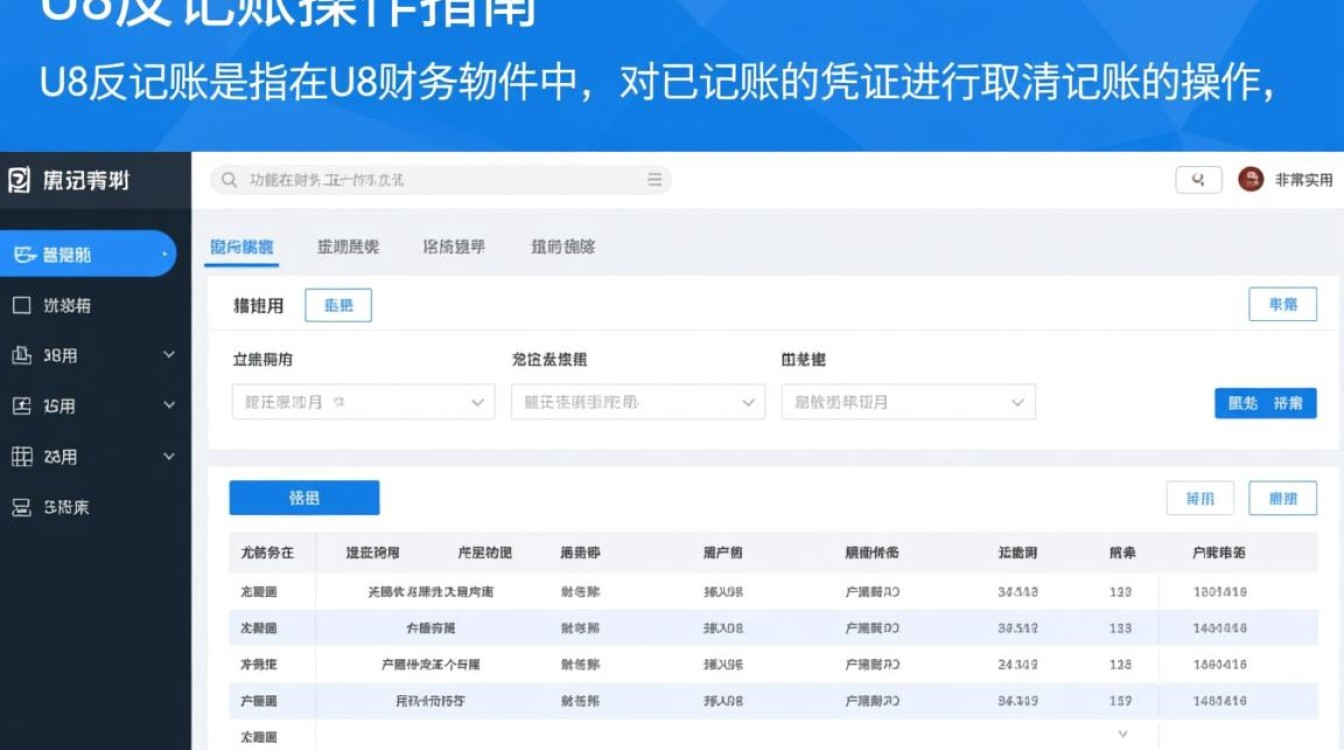
Task: Click the small outlined button beside the panel title
Action: coord(338,306)
